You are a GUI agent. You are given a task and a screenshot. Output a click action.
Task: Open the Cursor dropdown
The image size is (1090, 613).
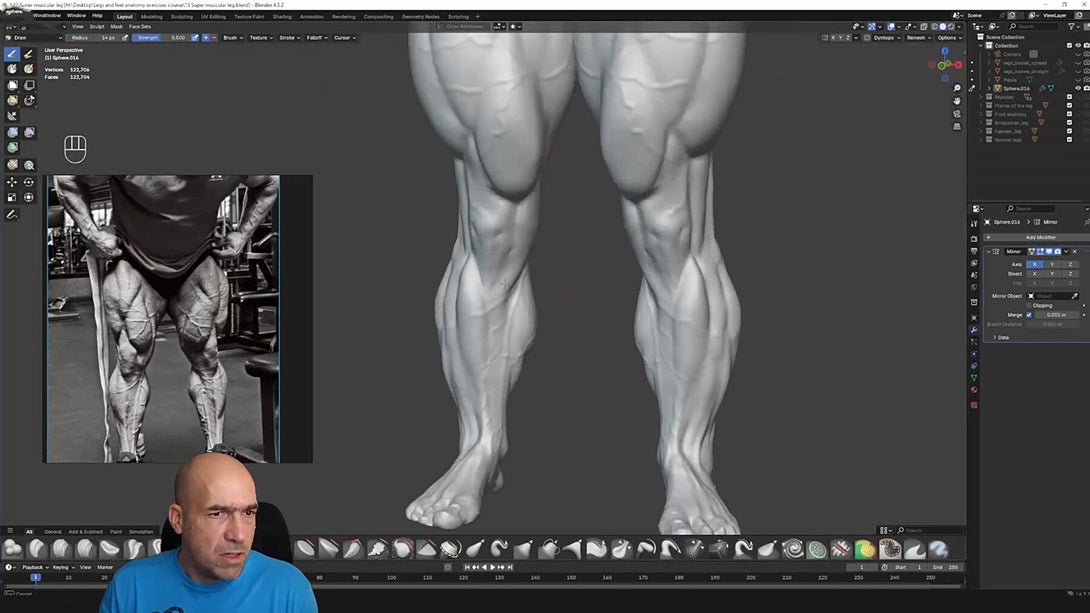click(x=344, y=38)
